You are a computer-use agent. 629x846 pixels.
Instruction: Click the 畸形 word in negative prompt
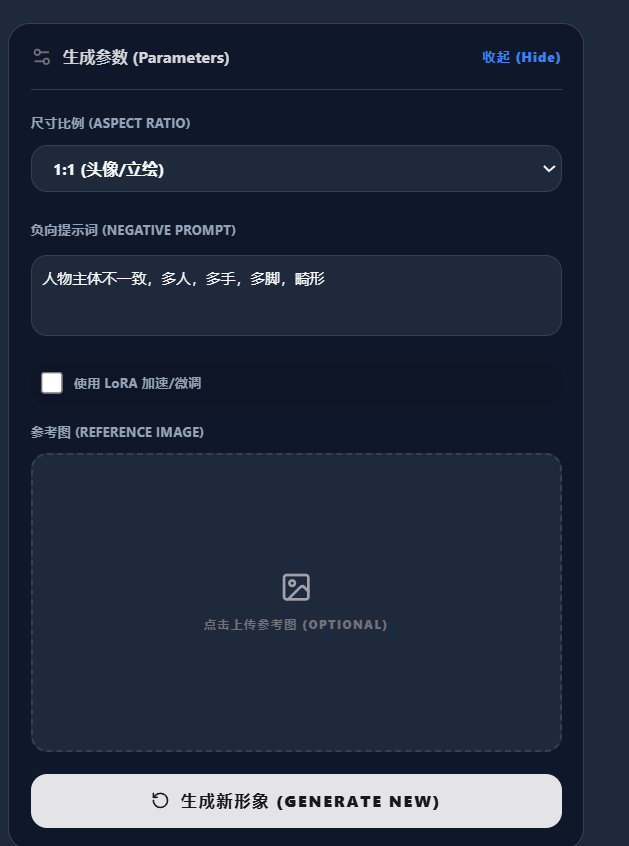pos(310,278)
